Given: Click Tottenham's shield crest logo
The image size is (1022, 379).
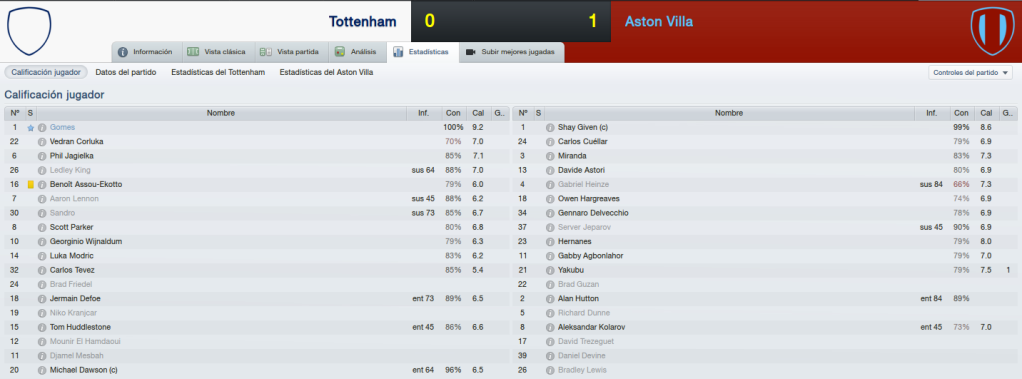Looking at the screenshot, I should click(x=29, y=31).
